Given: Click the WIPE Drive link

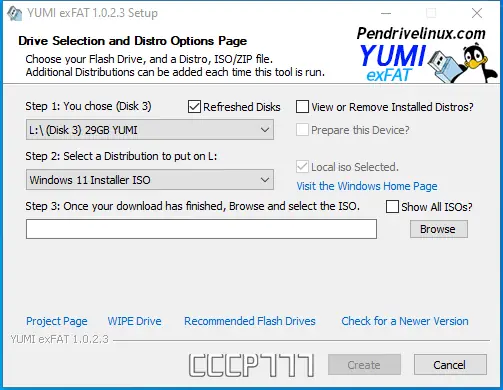Looking at the screenshot, I should pos(134,321).
